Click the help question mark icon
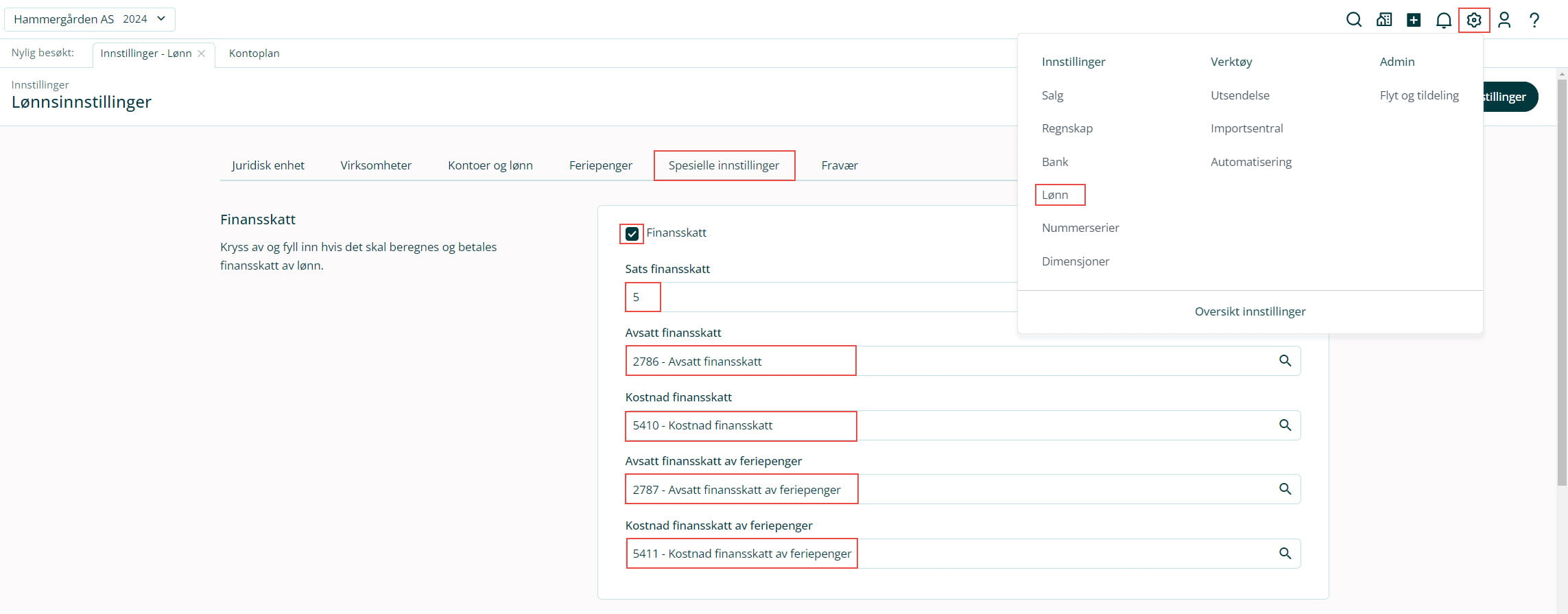This screenshot has height=614, width=1568. [1534, 20]
